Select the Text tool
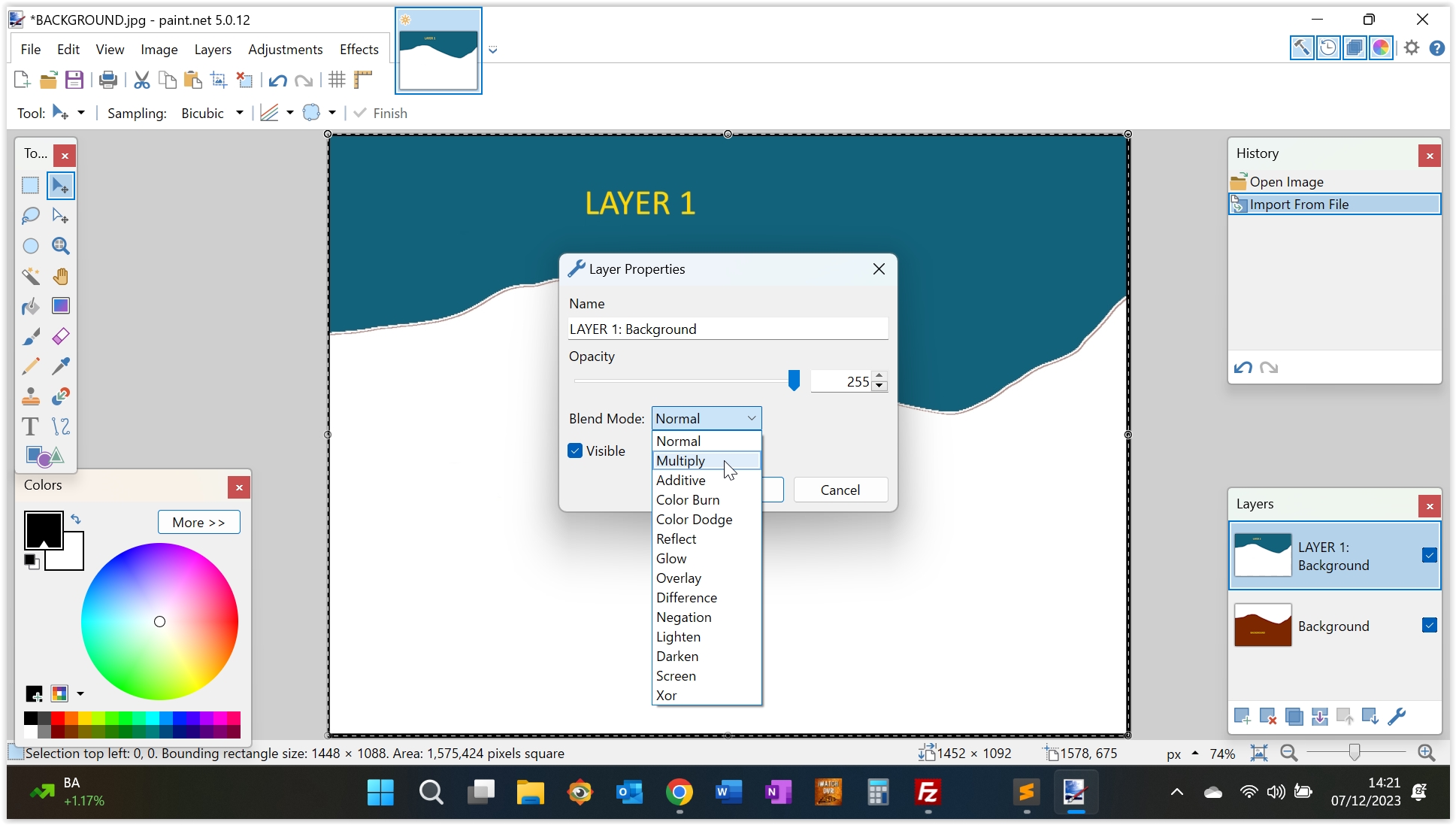 (x=31, y=426)
